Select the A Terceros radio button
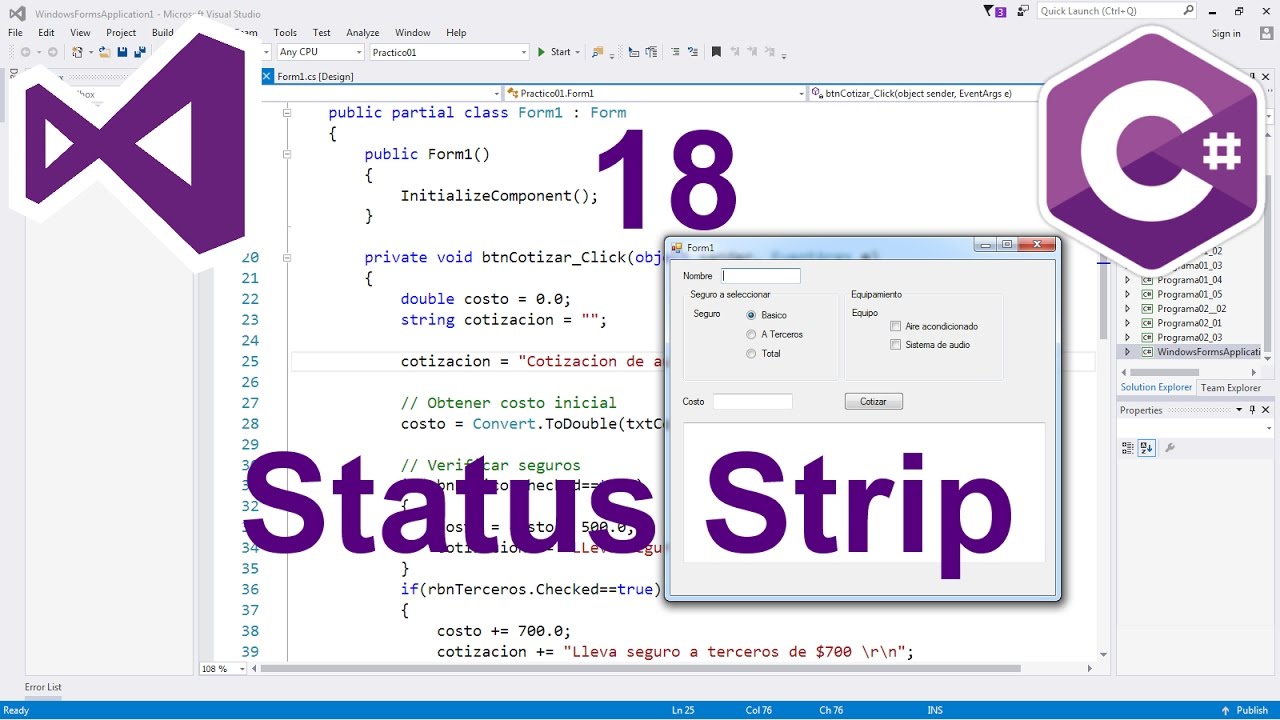This screenshot has height=720, width=1280. click(751, 334)
